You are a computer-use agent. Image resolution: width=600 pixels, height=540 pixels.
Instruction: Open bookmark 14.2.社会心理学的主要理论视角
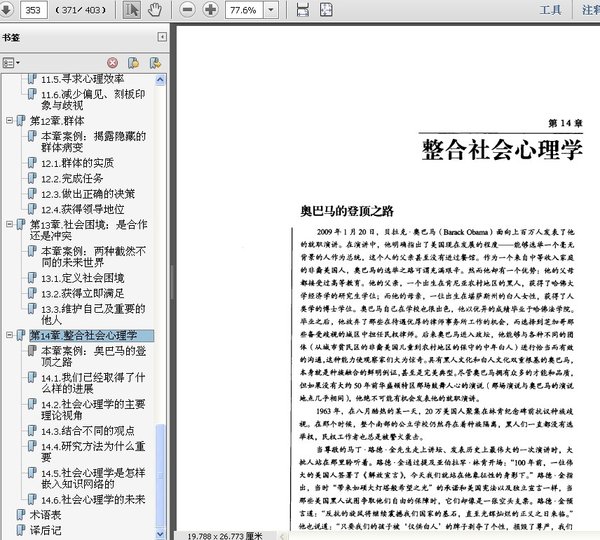pos(93,410)
